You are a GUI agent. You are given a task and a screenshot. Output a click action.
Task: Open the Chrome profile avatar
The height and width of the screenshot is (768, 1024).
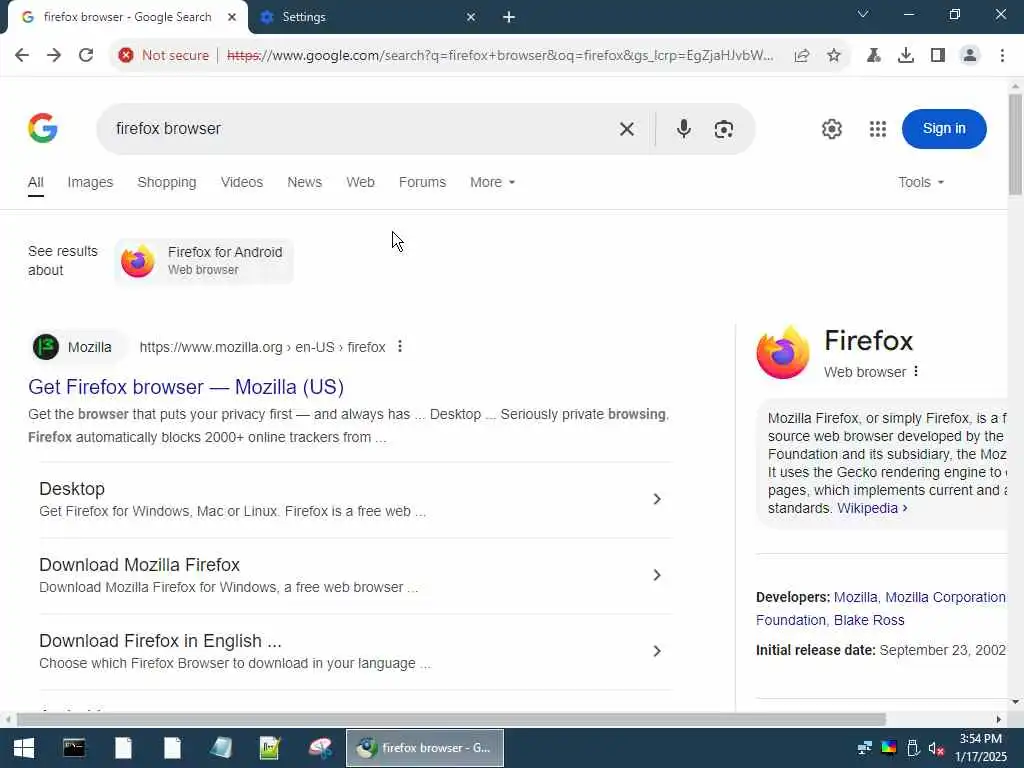(970, 56)
